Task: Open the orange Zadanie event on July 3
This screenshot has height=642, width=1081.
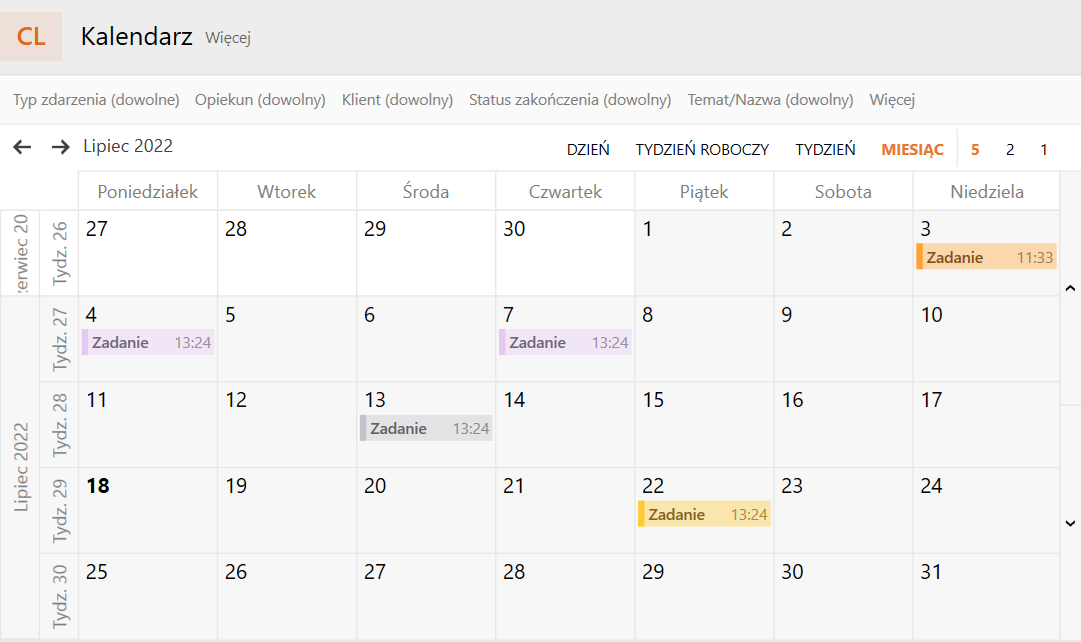Action: click(986, 257)
